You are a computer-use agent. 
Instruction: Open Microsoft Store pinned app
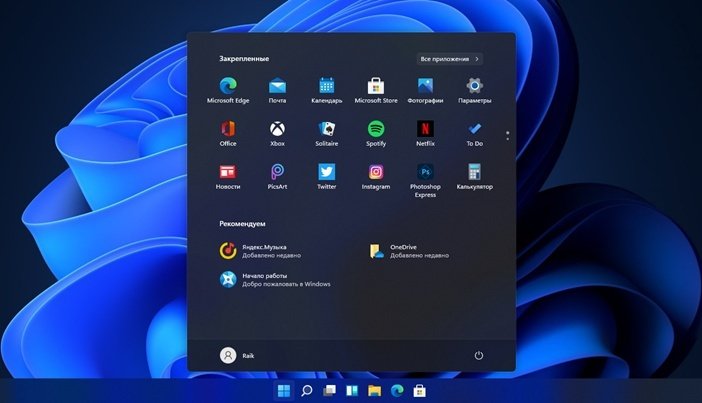376,90
